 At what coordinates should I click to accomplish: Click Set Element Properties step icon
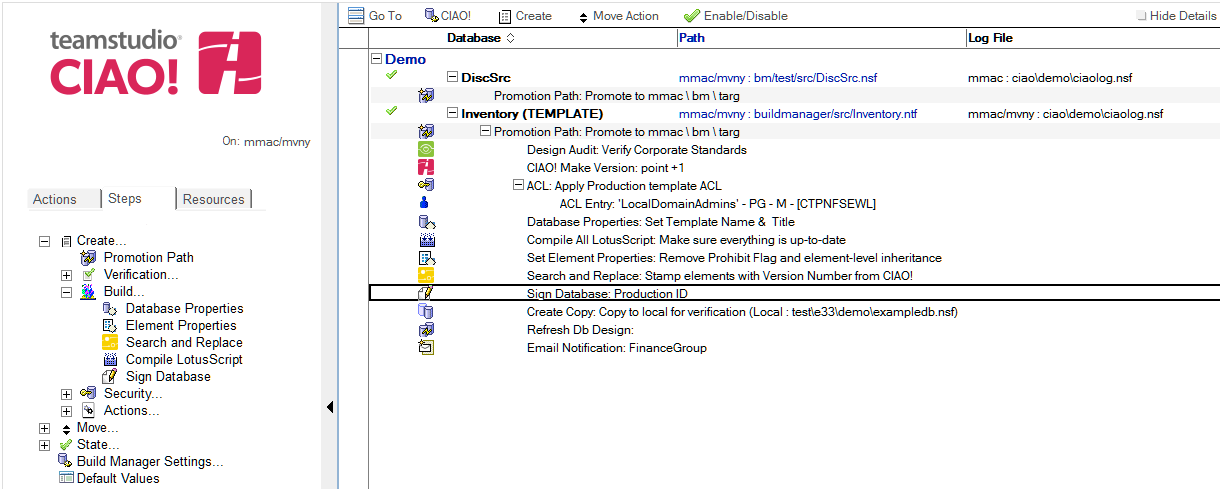426,258
